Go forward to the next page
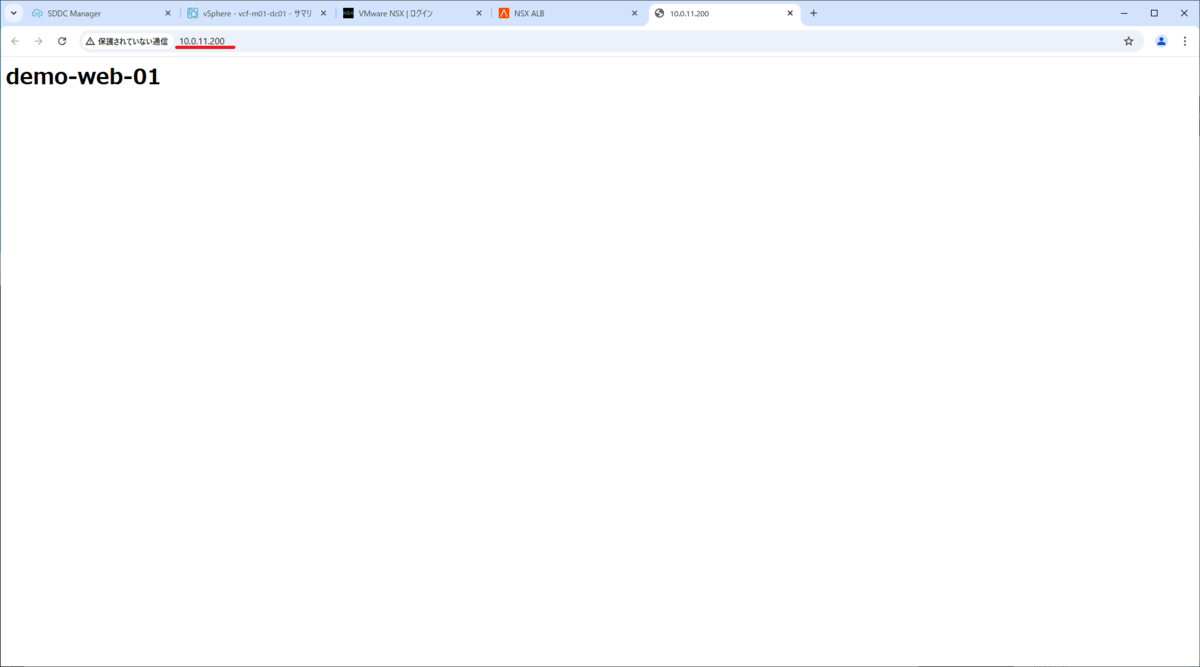 point(38,41)
